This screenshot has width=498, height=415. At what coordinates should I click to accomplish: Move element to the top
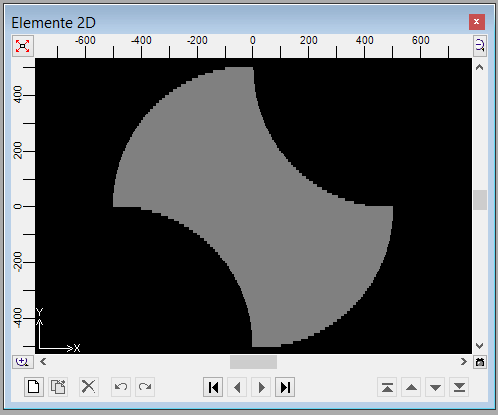click(x=387, y=387)
